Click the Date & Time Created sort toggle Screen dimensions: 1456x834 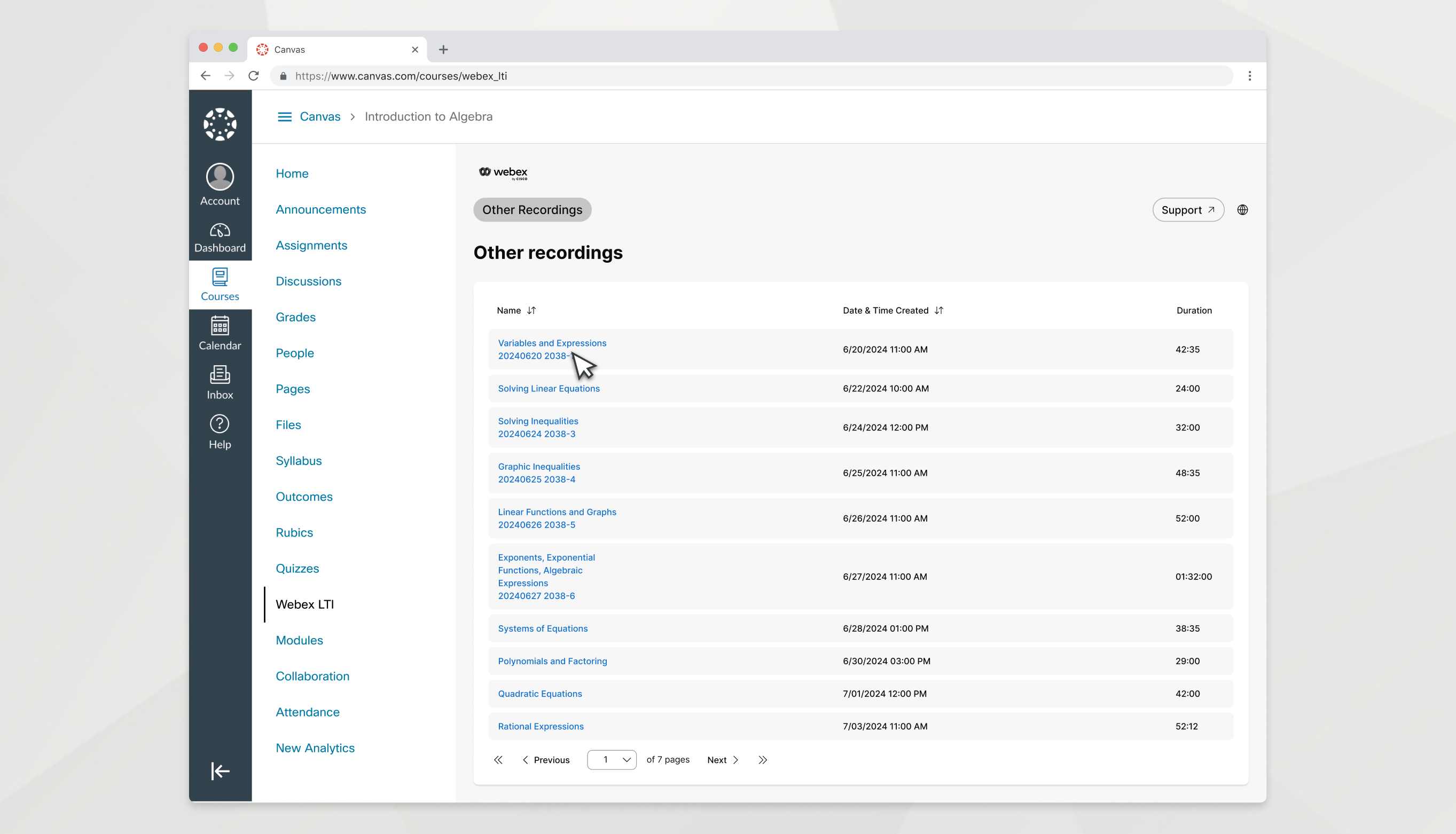(x=938, y=310)
